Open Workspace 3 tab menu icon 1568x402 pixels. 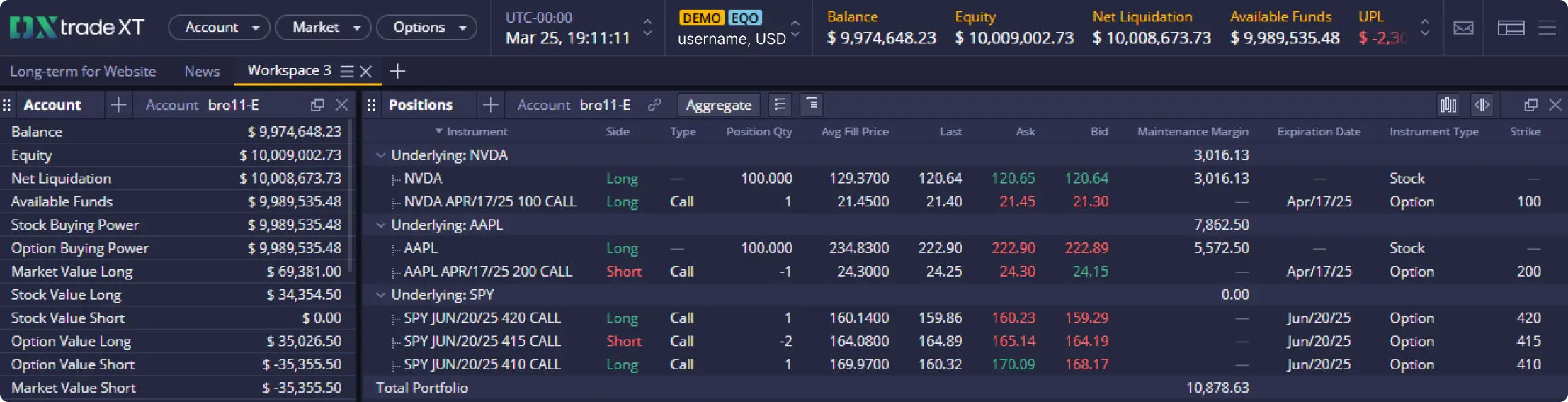pyautogui.click(x=347, y=72)
